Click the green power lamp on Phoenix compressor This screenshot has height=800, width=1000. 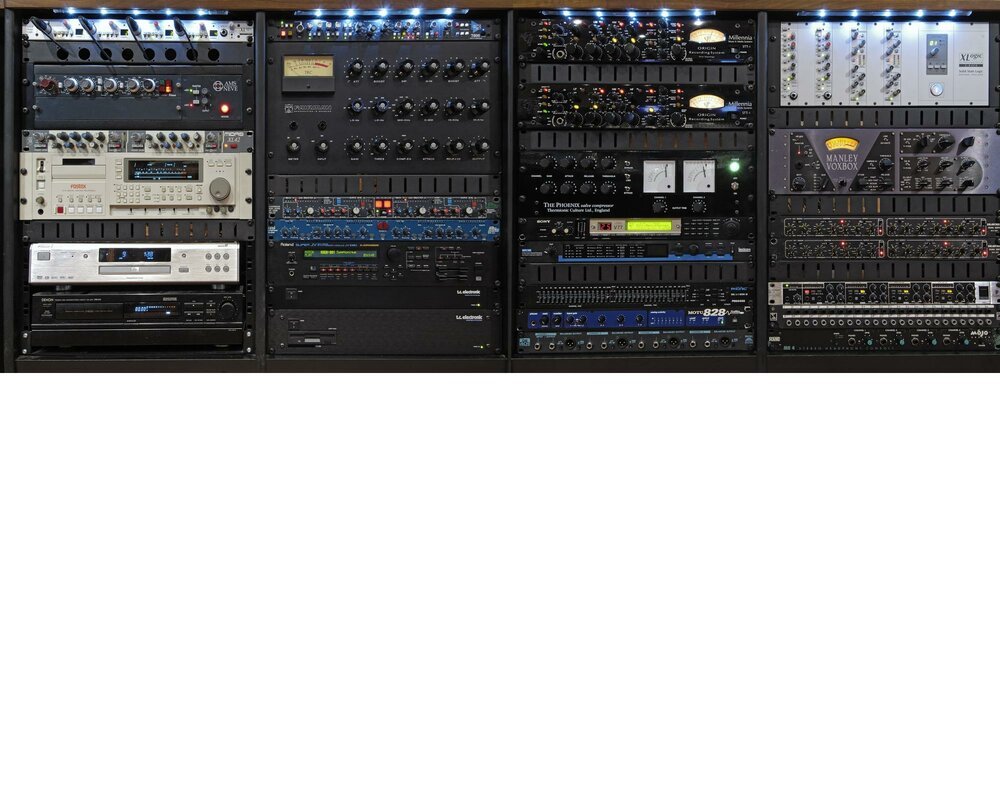[734, 167]
